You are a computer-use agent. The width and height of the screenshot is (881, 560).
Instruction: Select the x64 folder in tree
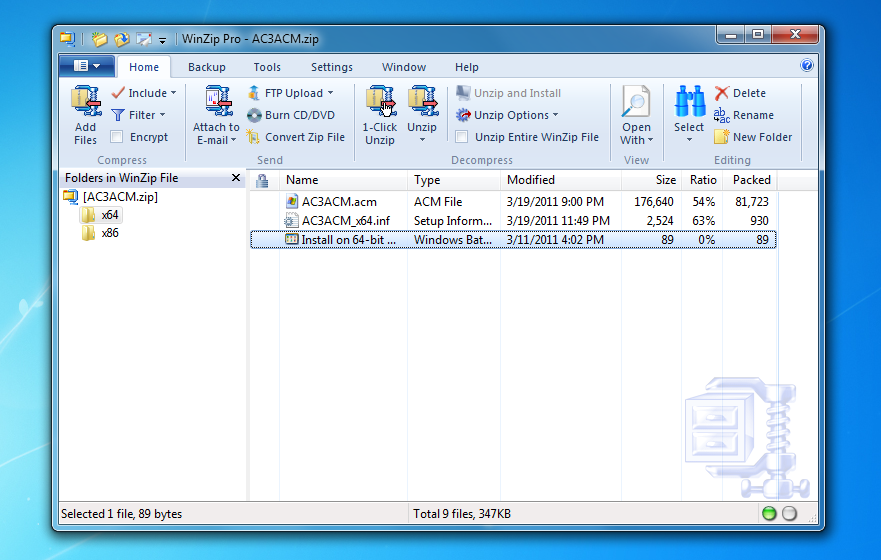[102, 215]
